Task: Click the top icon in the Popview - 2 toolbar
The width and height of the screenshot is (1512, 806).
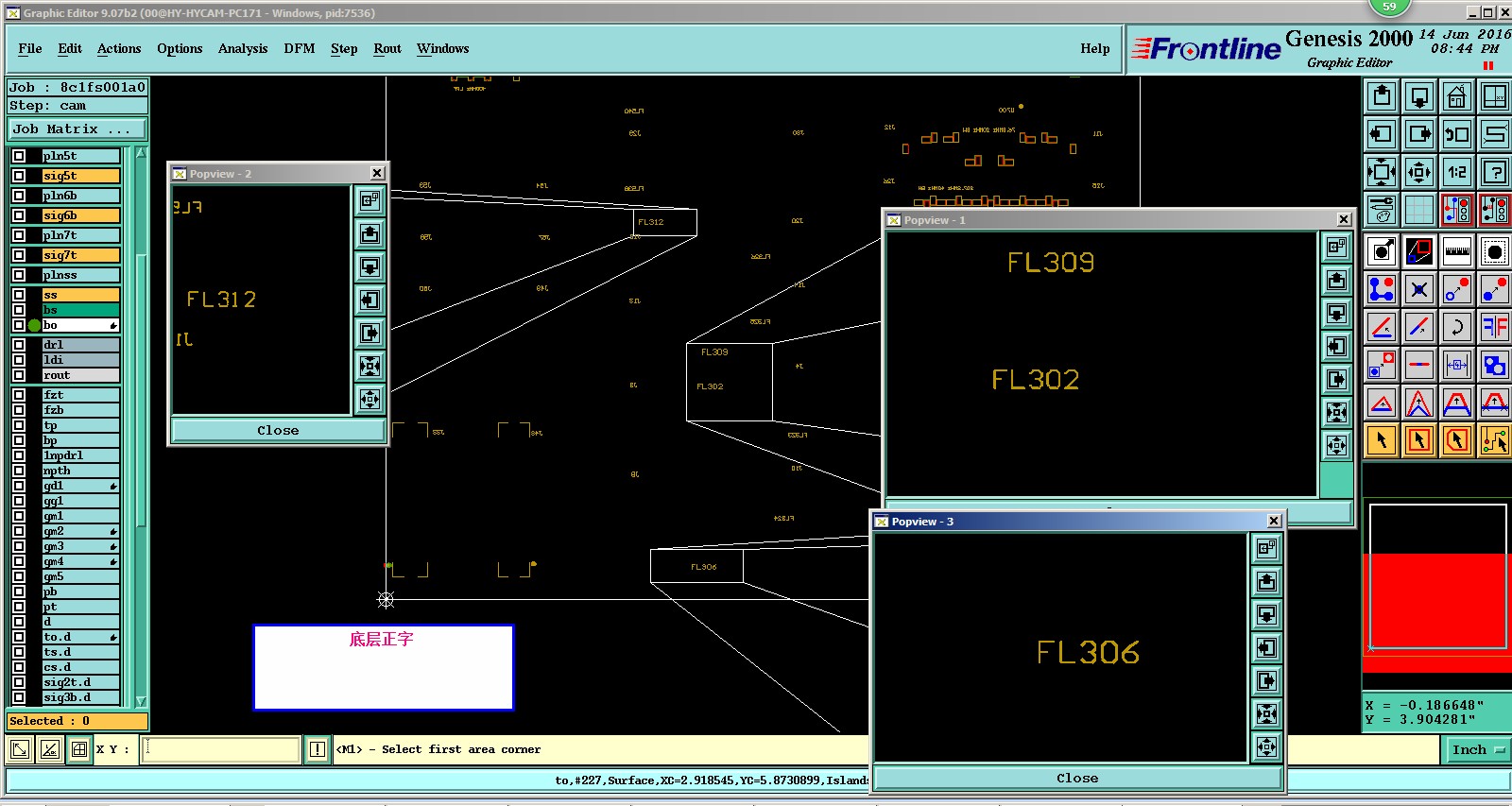Action: click(369, 200)
